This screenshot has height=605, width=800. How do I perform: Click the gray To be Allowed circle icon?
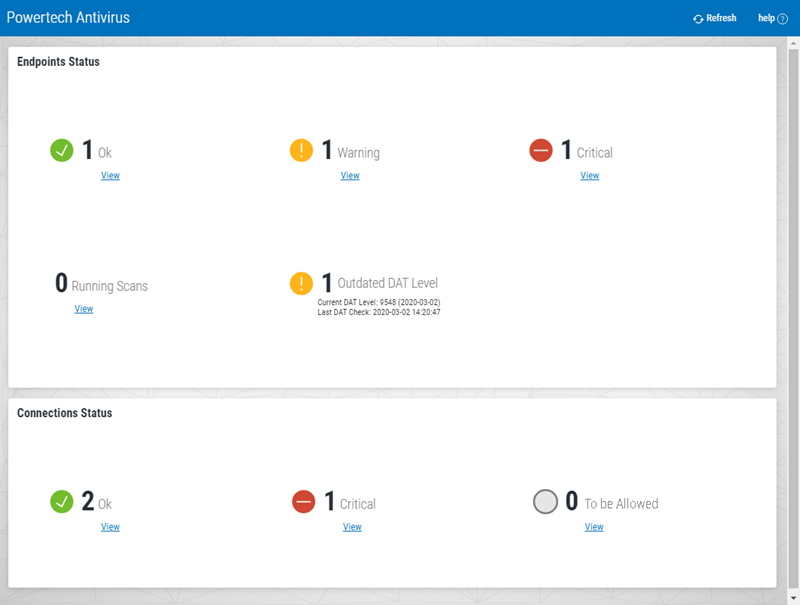pyautogui.click(x=545, y=502)
